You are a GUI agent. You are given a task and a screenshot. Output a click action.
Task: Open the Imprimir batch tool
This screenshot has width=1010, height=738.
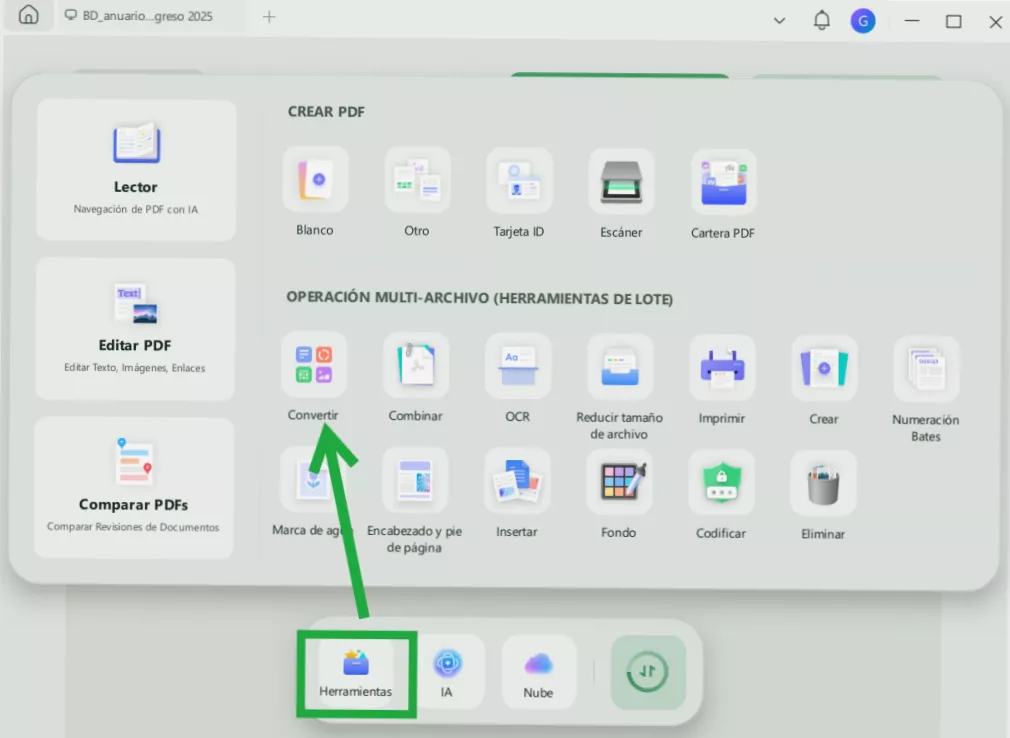point(722,368)
